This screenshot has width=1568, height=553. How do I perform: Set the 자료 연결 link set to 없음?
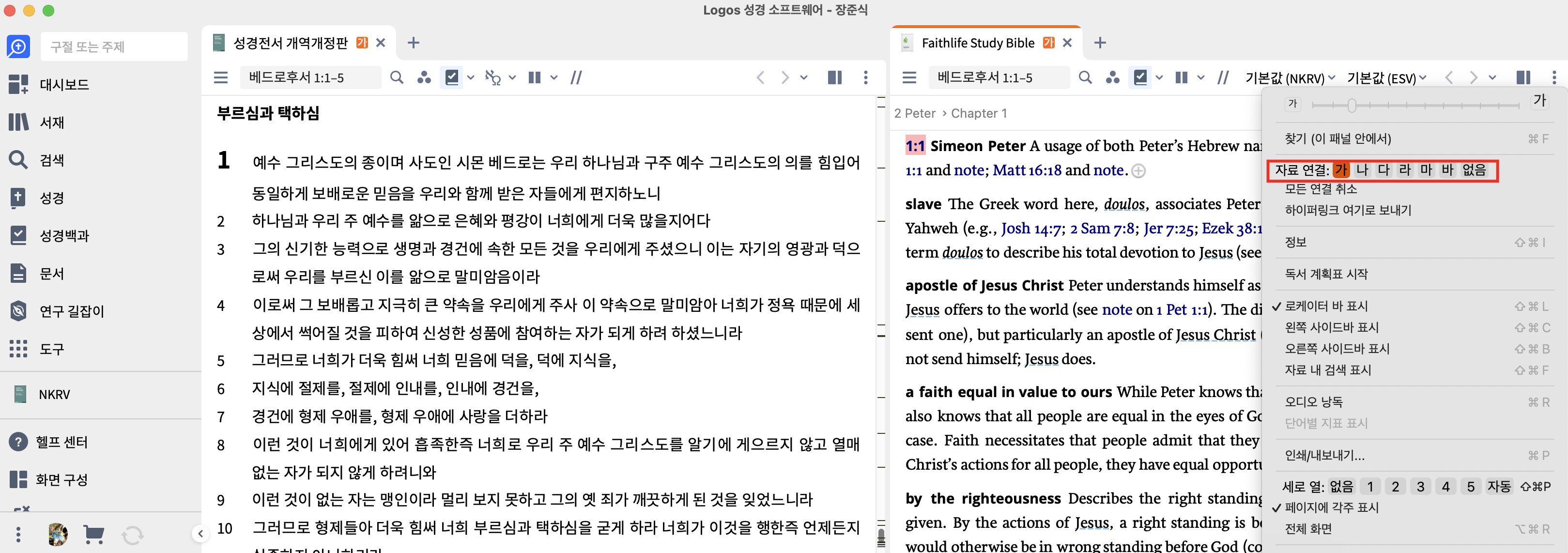pyautogui.click(x=1474, y=170)
